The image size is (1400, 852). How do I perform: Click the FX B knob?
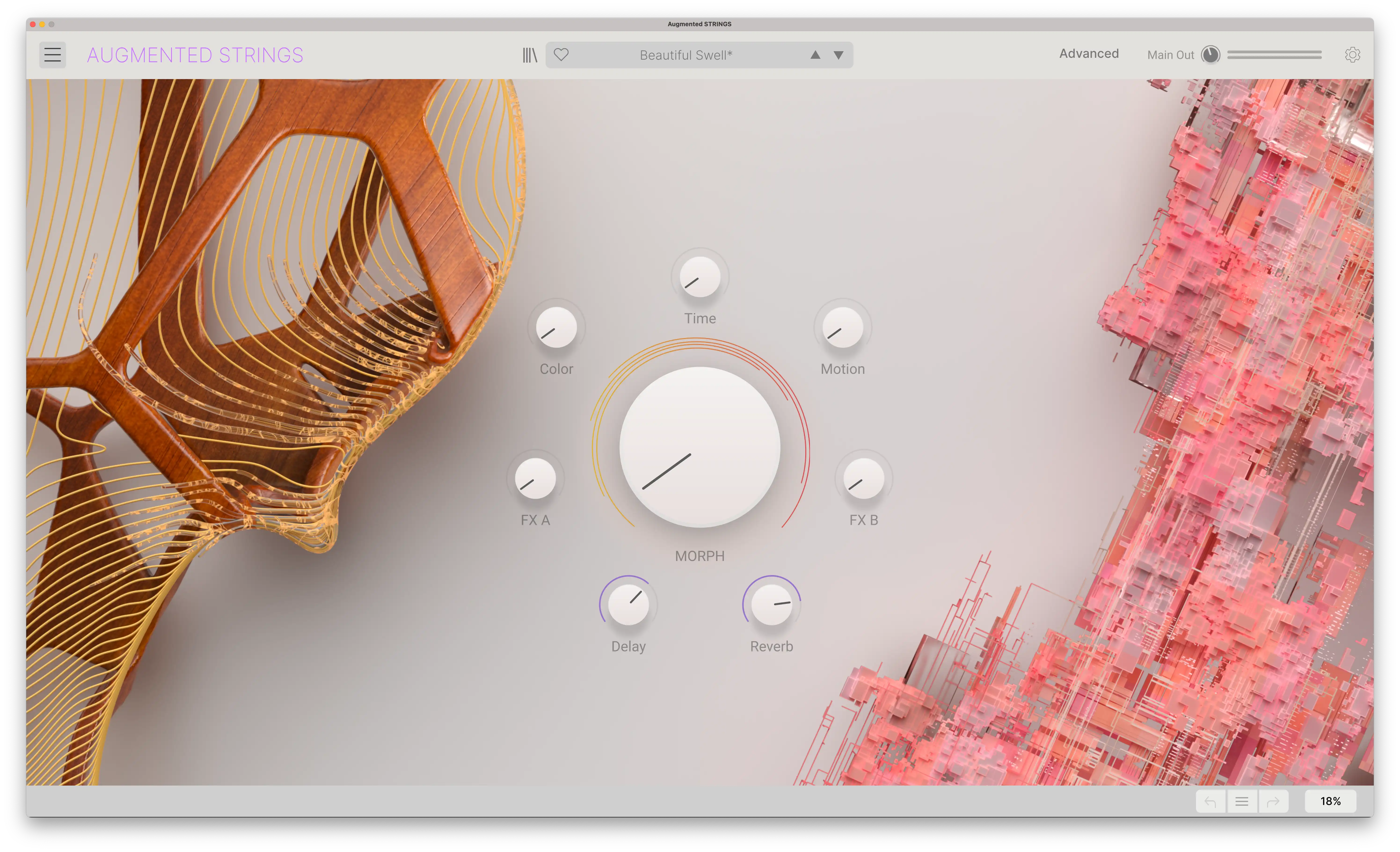864,479
